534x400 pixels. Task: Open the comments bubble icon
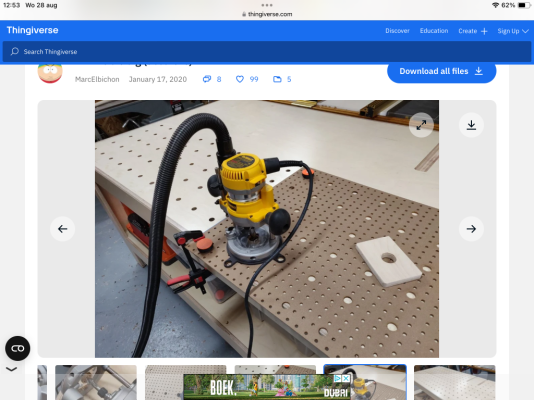(207, 79)
